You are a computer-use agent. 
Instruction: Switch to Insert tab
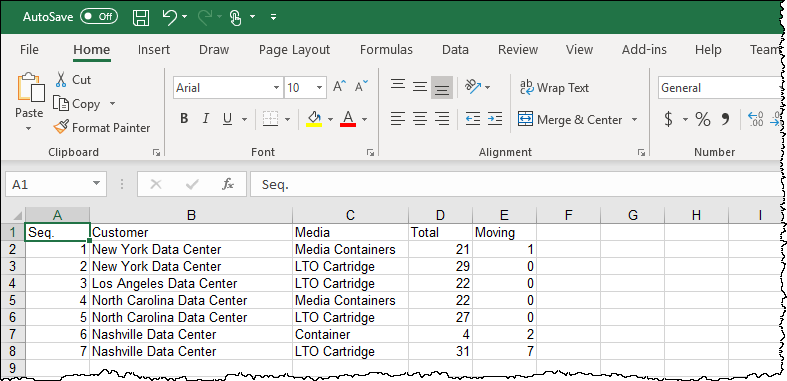pyautogui.click(x=154, y=50)
